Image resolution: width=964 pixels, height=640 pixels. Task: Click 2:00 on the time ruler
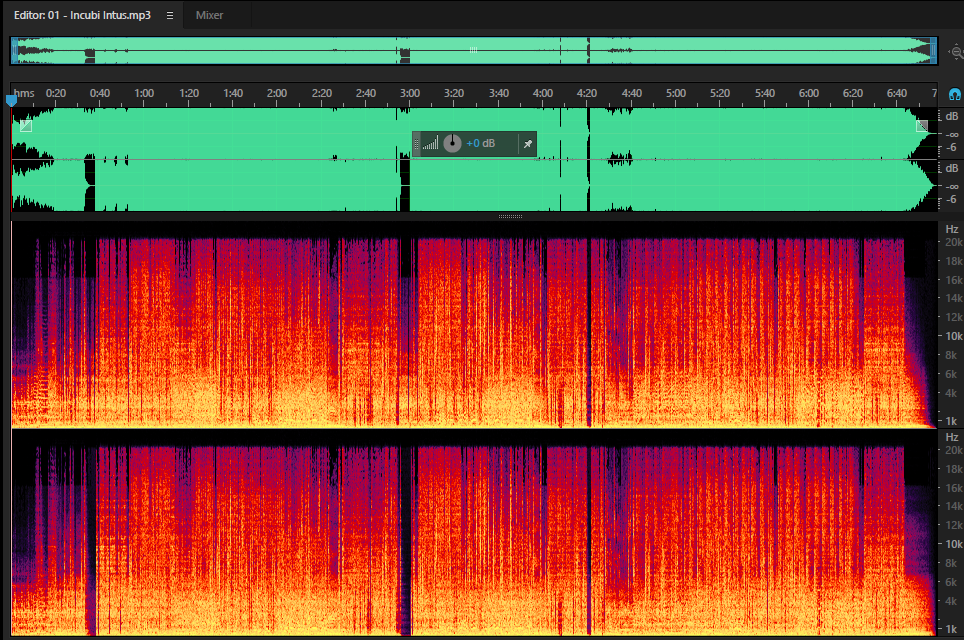coord(277,93)
